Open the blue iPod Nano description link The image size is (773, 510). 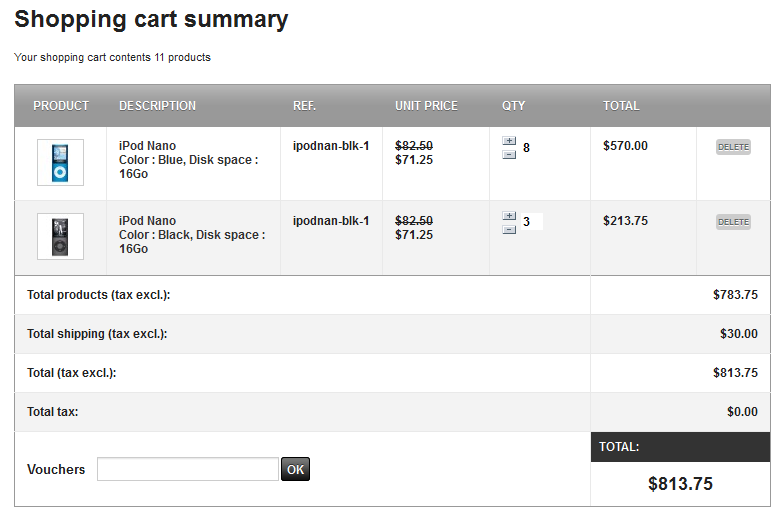click(147, 146)
